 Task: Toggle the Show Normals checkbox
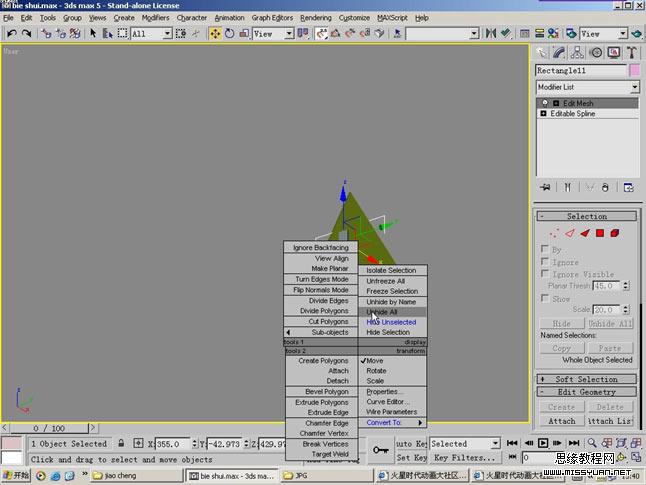(545, 298)
